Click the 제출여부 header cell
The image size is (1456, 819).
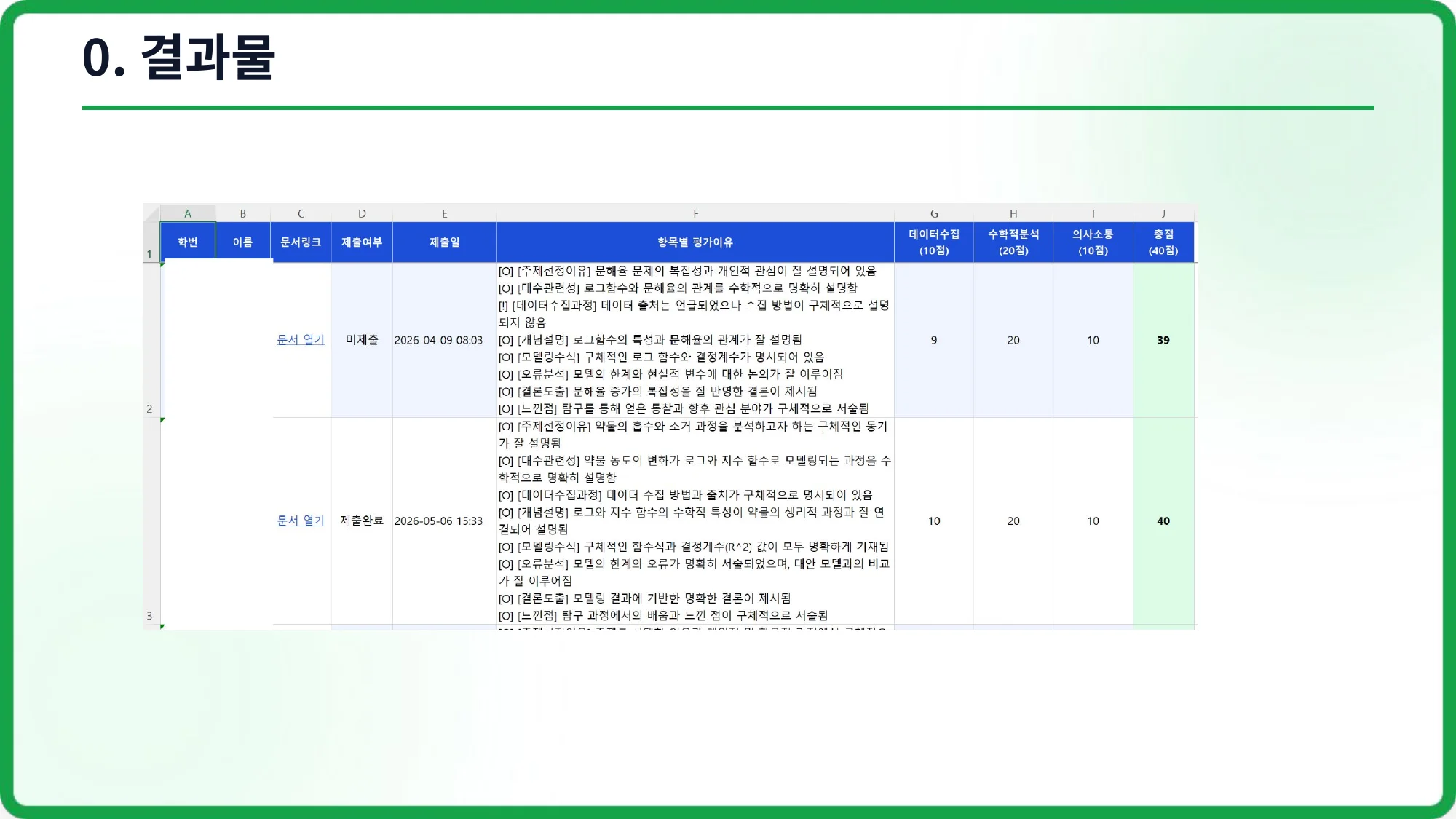(x=362, y=242)
